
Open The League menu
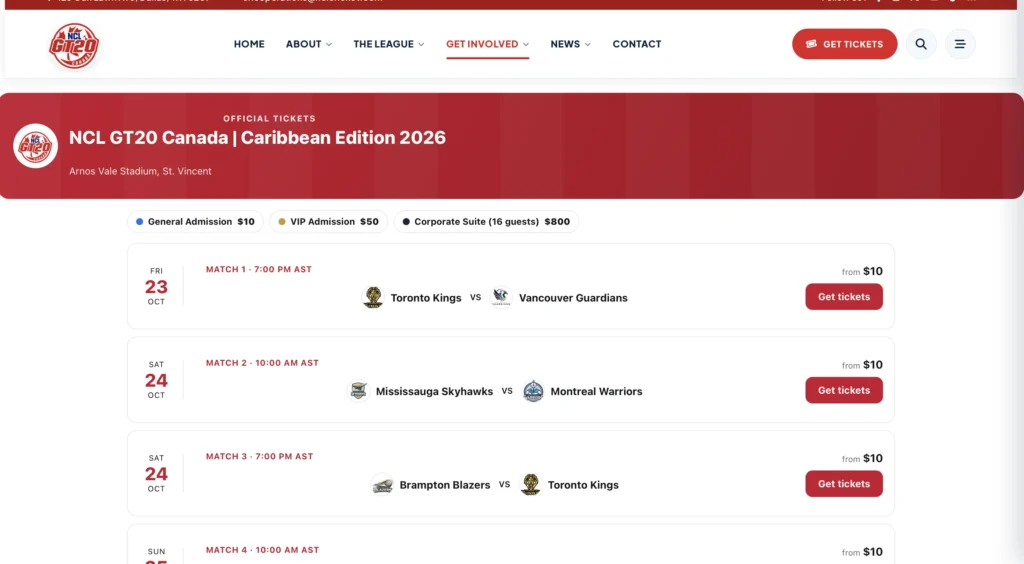pos(389,44)
